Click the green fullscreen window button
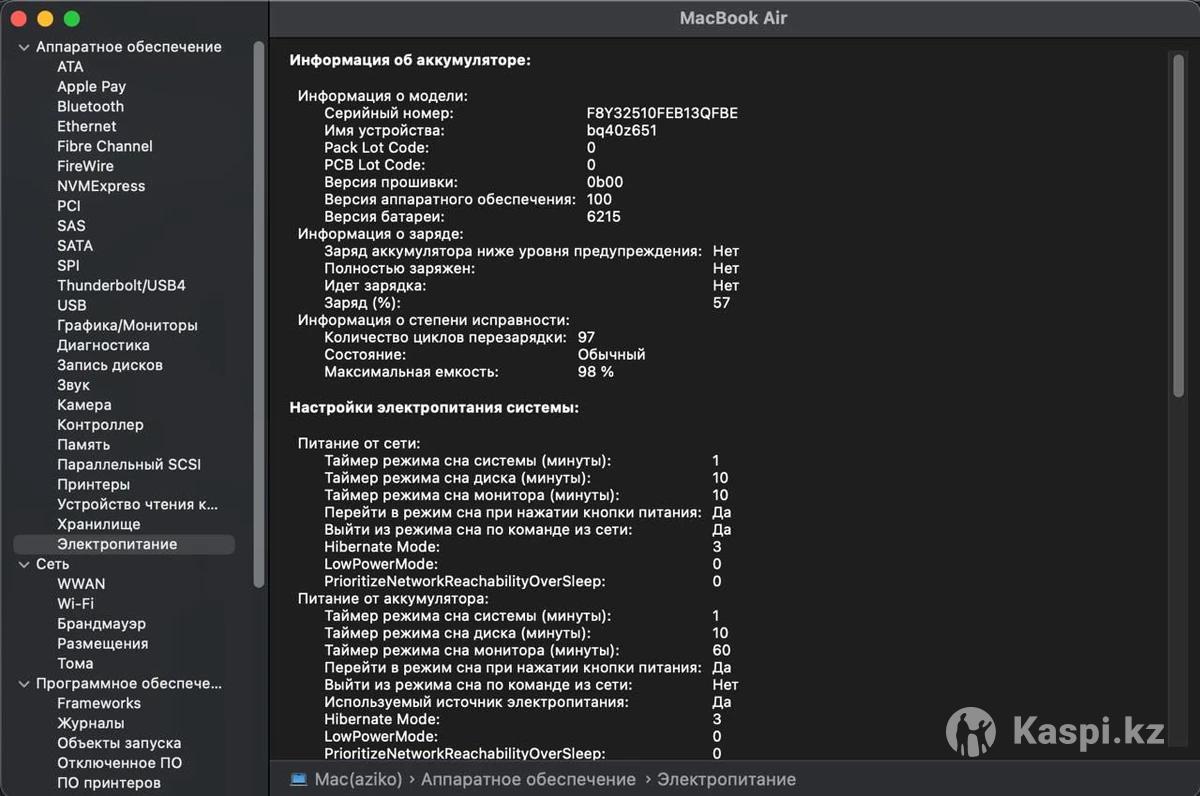The height and width of the screenshot is (796, 1200). point(71,19)
